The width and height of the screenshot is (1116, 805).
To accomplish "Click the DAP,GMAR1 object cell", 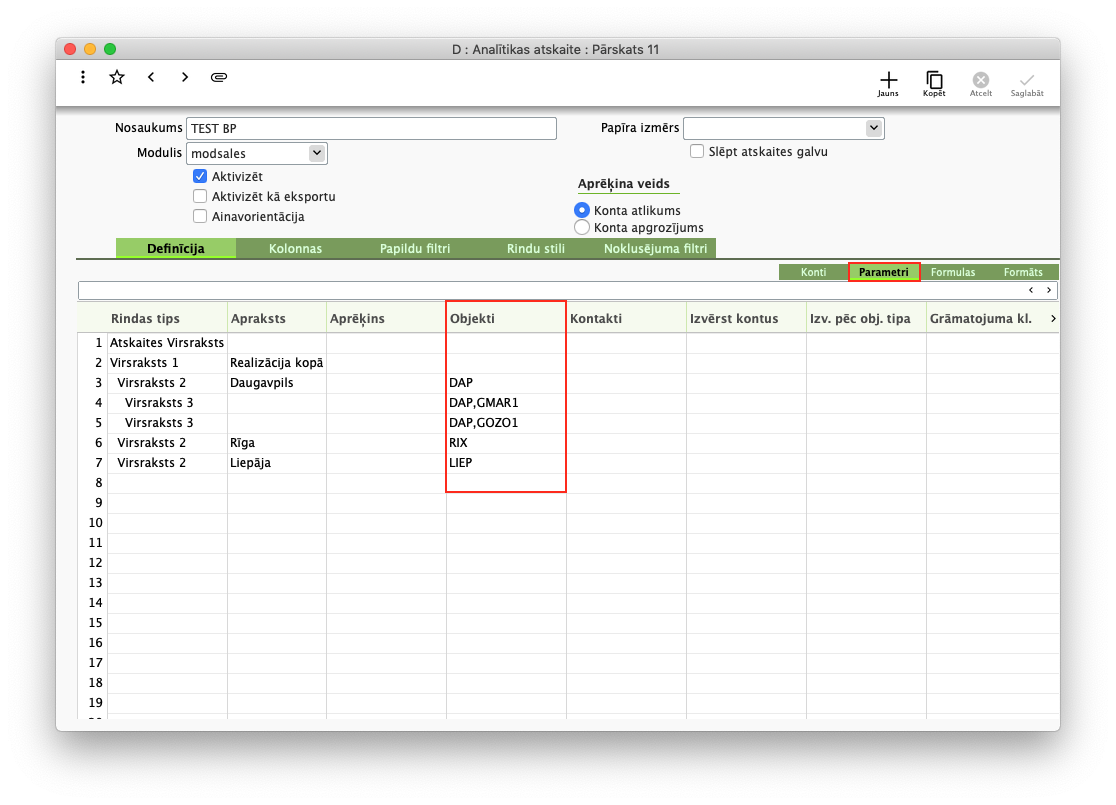I will tap(506, 402).
